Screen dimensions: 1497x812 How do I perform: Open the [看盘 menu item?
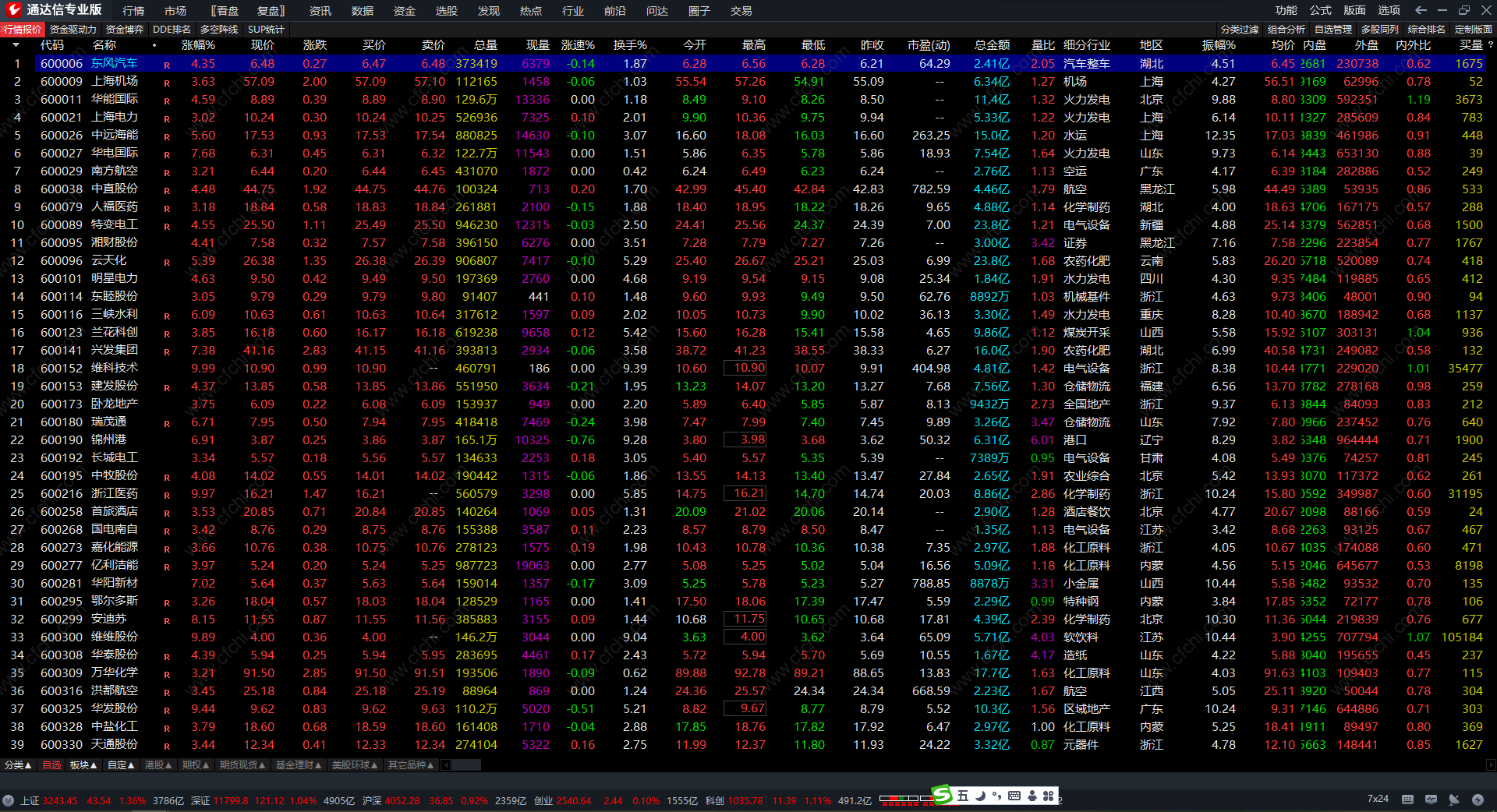click(225, 11)
